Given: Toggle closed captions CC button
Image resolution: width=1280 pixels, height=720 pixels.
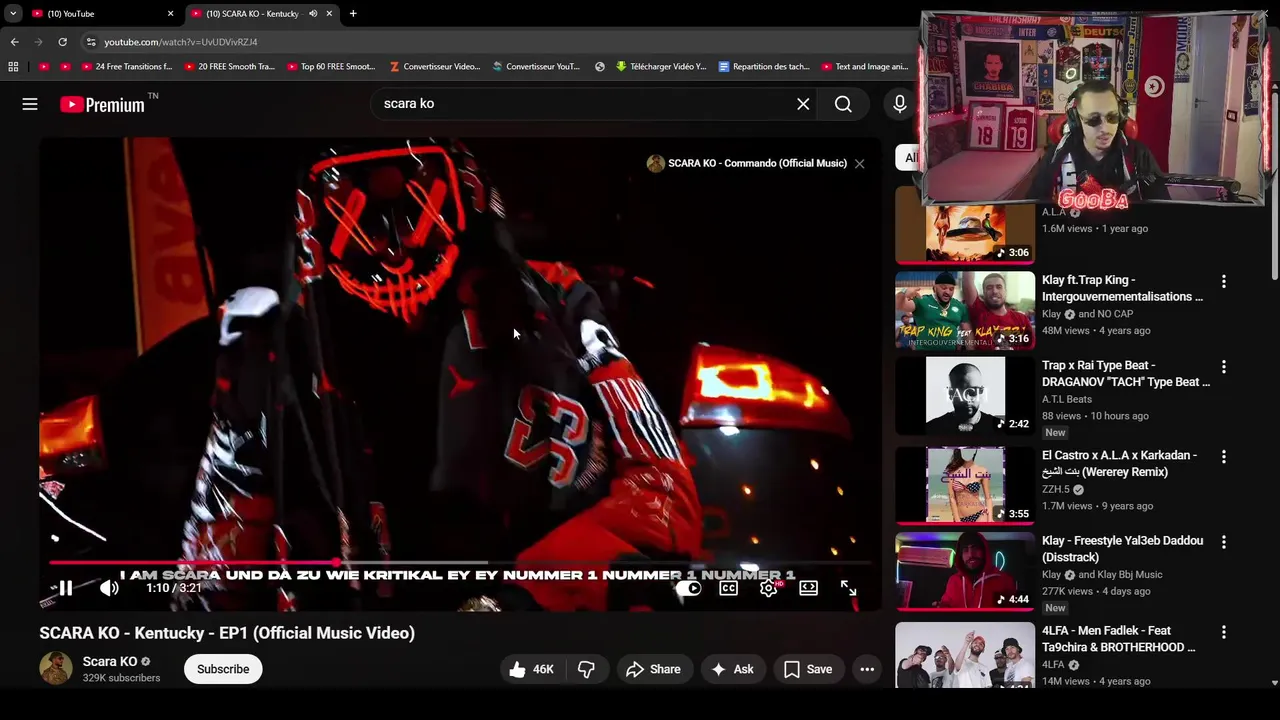Looking at the screenshot, I should pyautogui.click(x=729, y=588).
